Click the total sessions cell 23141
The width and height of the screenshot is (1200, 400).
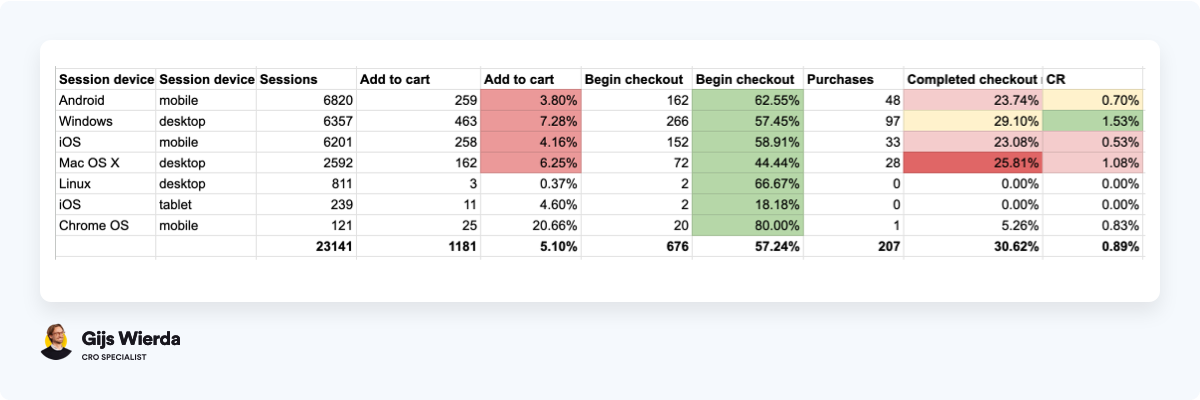307,246
